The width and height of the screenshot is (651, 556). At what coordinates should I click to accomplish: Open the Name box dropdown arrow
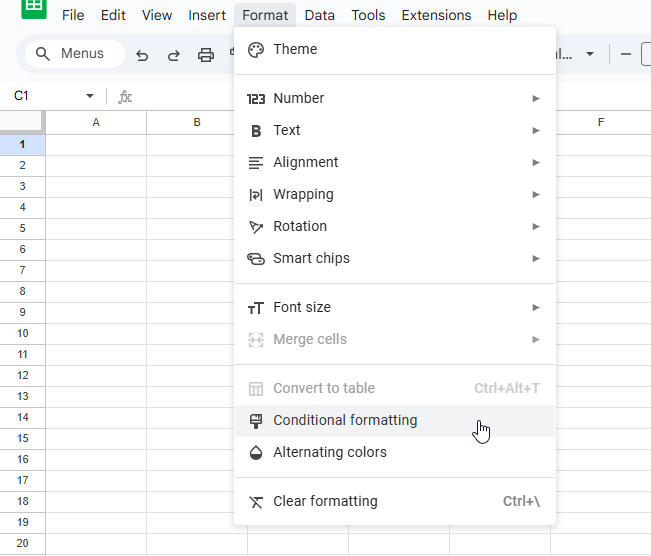pyautogui.click(x=90, y=96)
